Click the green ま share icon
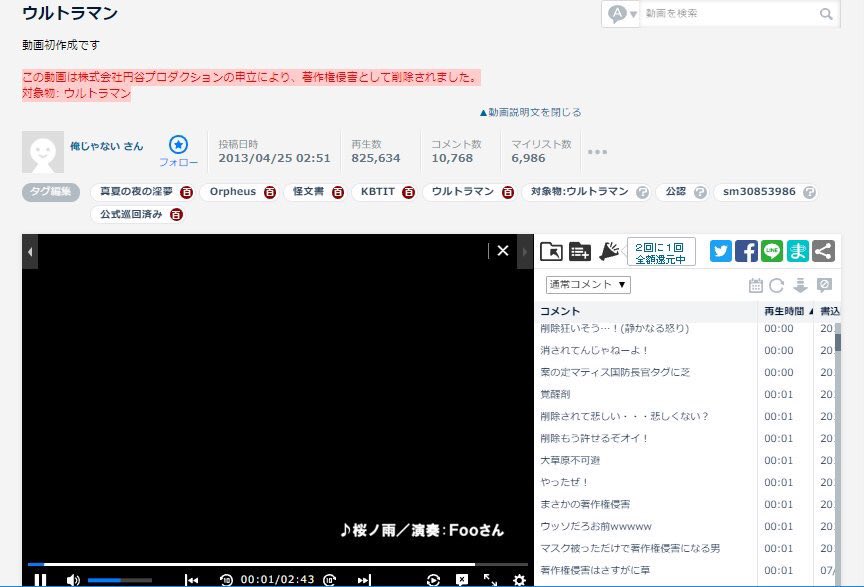Screen dimensions: 864x587 pos(797,251)
